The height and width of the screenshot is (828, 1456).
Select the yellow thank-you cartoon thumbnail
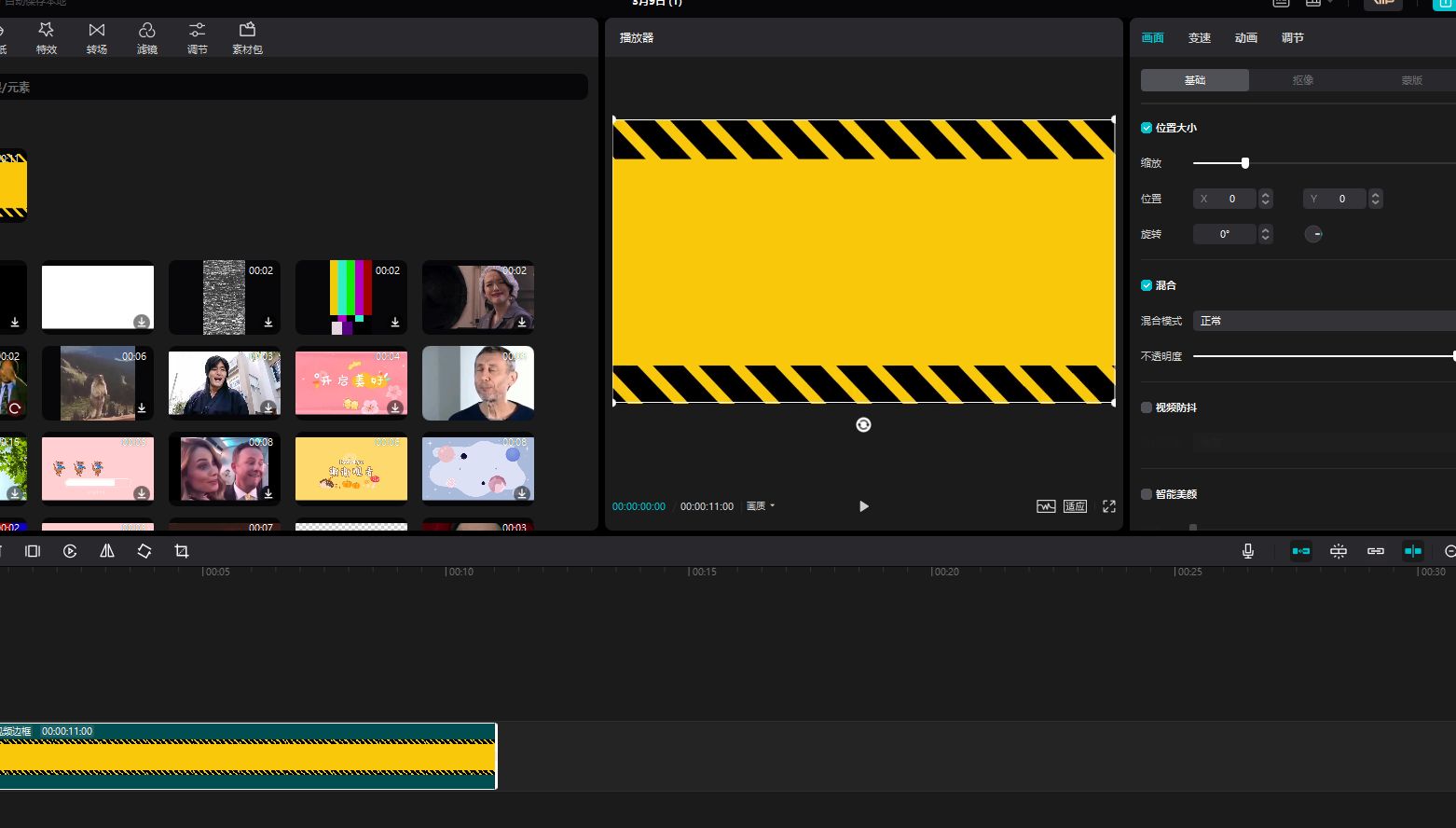tap(351, 468)
